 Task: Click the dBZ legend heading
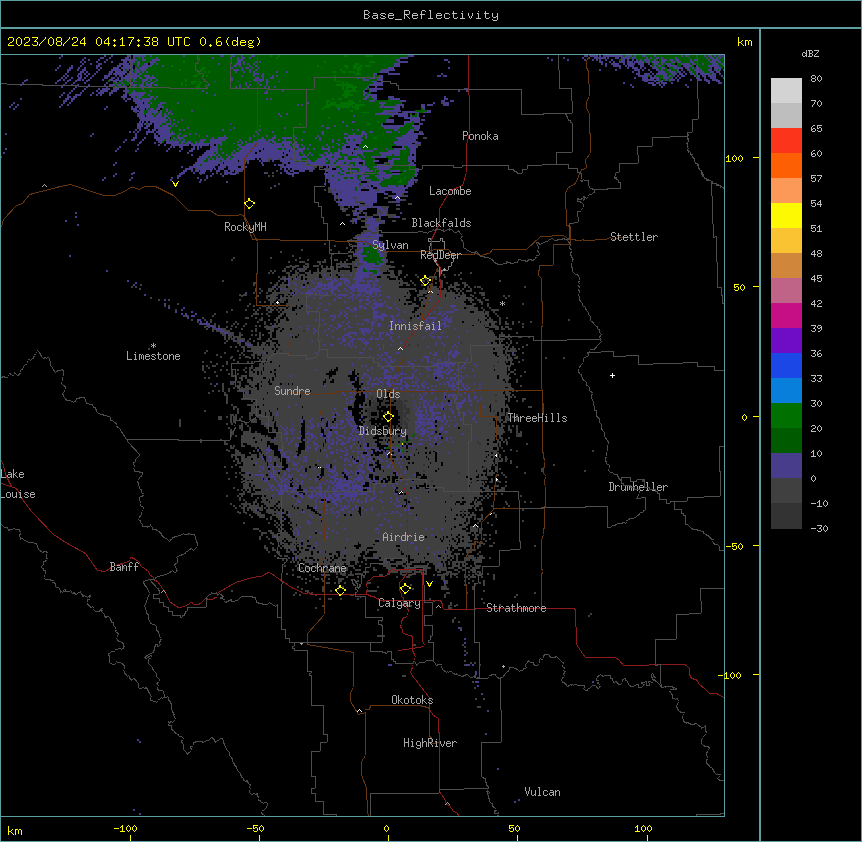pyautogui.click(x=810, y=54)
